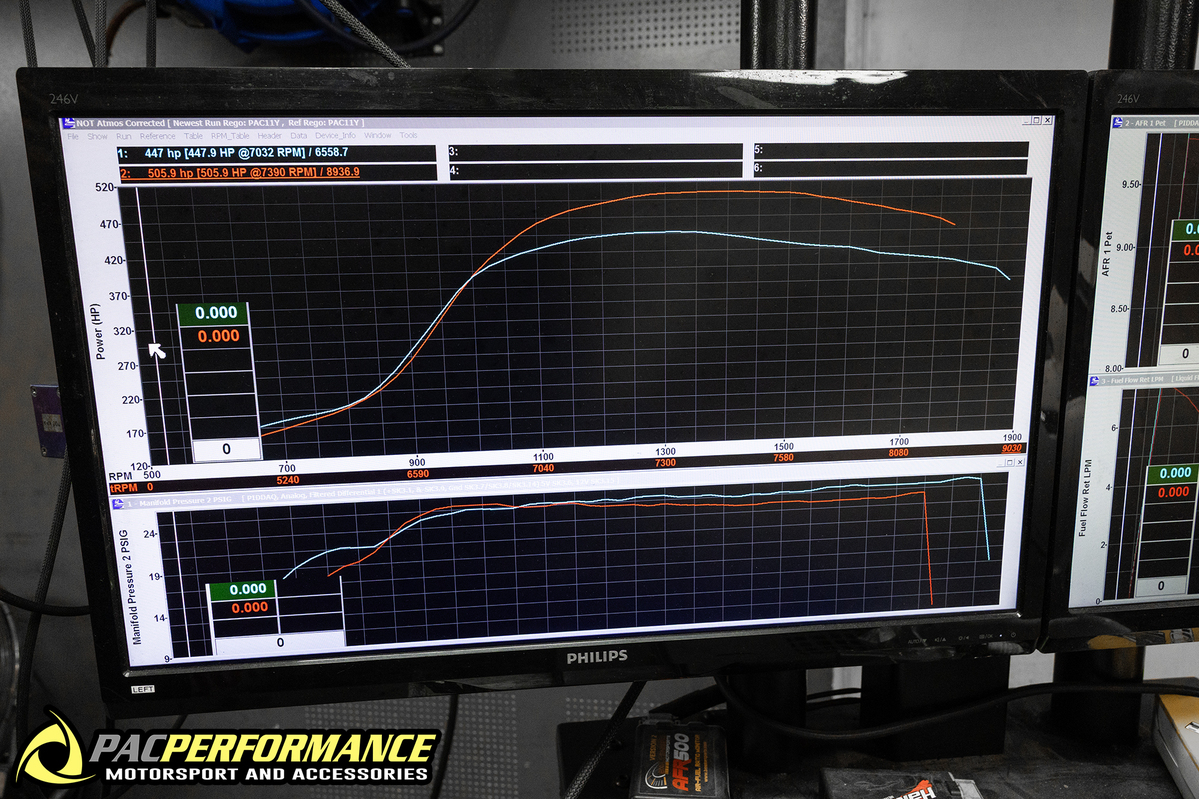Maximize the main dyno graph window

1037,121
